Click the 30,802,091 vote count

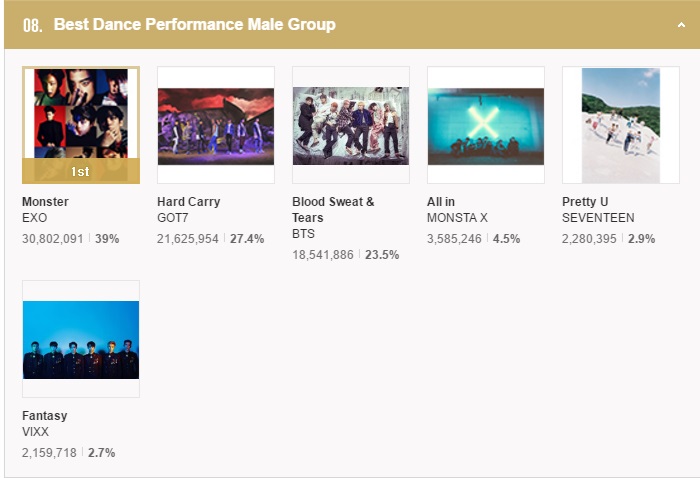pyautogui.click(x=53, y=239)
